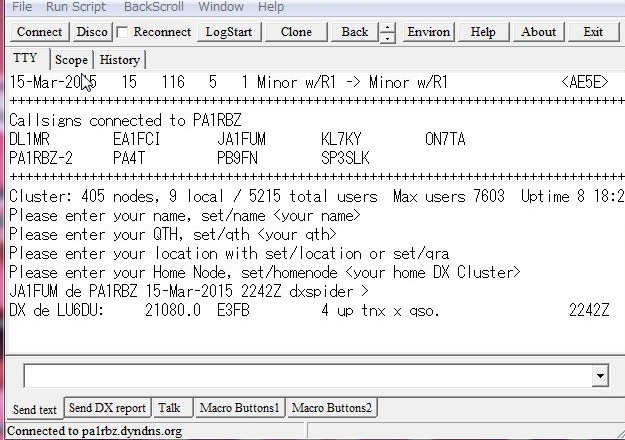This screenshot has height=440, width=625.
Task: Open the Environ settings button
Action: (429, 32)
